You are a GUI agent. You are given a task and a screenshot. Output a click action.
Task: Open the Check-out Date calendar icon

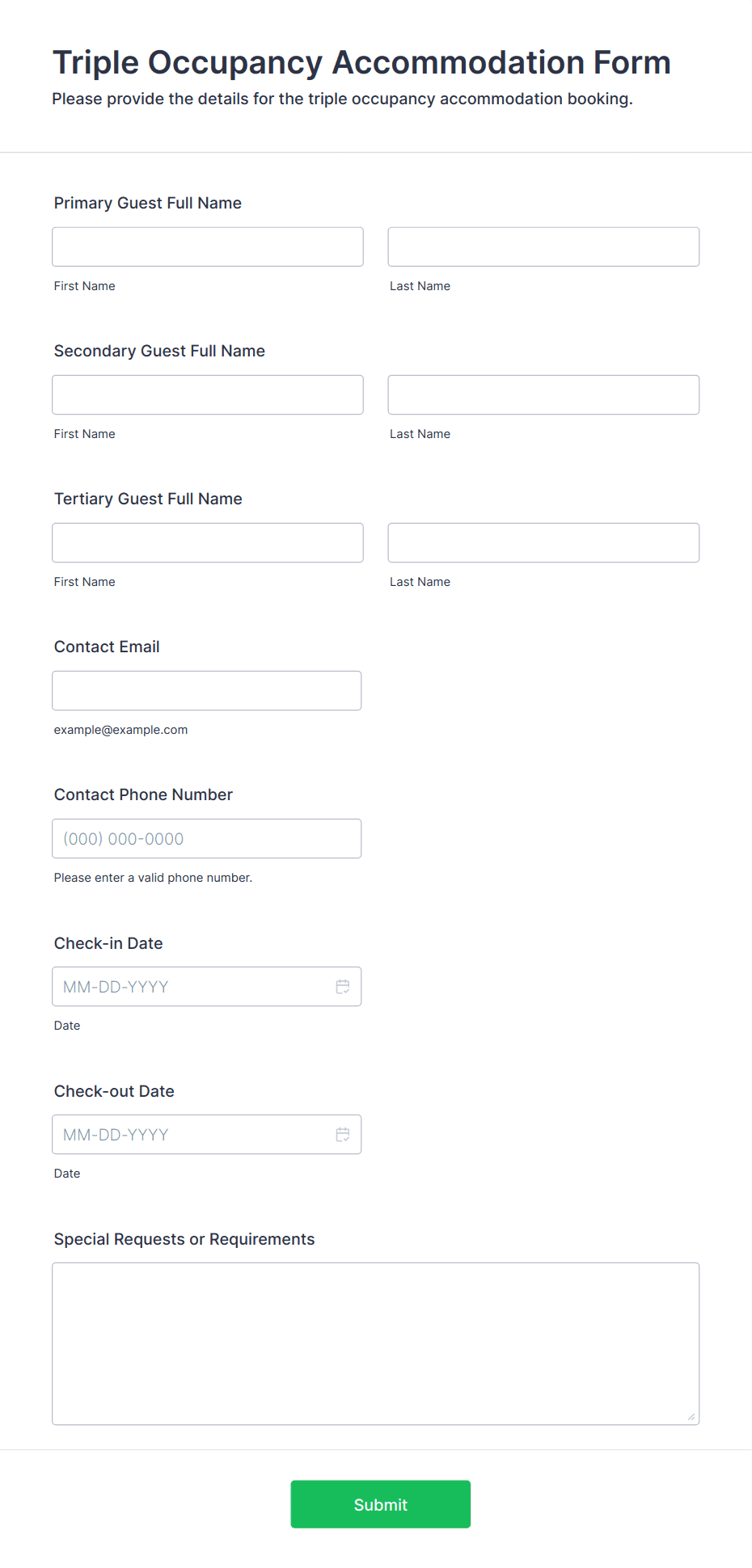[x=343, y=1134]
